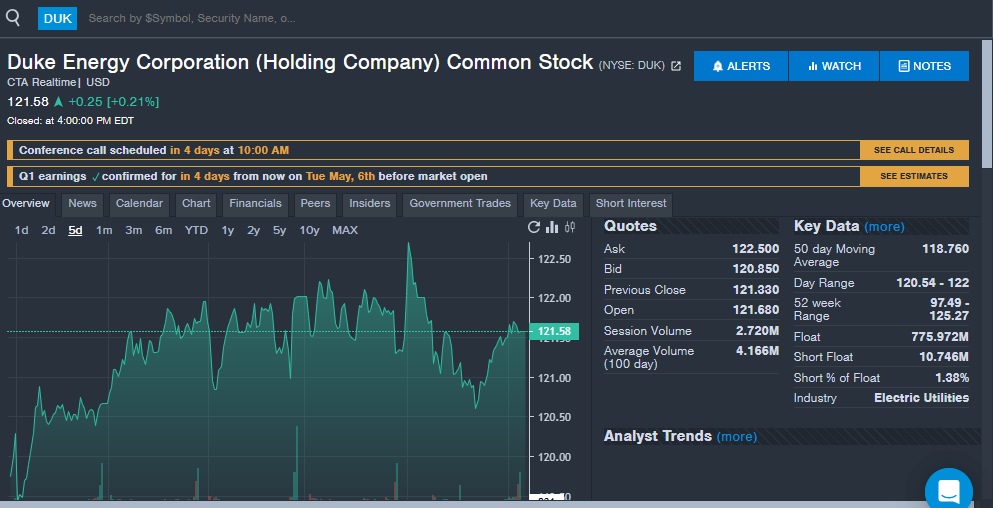Screen dimensions: 993x508
Task: Click the chart refresh icon
Action: [x=534, y=227]
